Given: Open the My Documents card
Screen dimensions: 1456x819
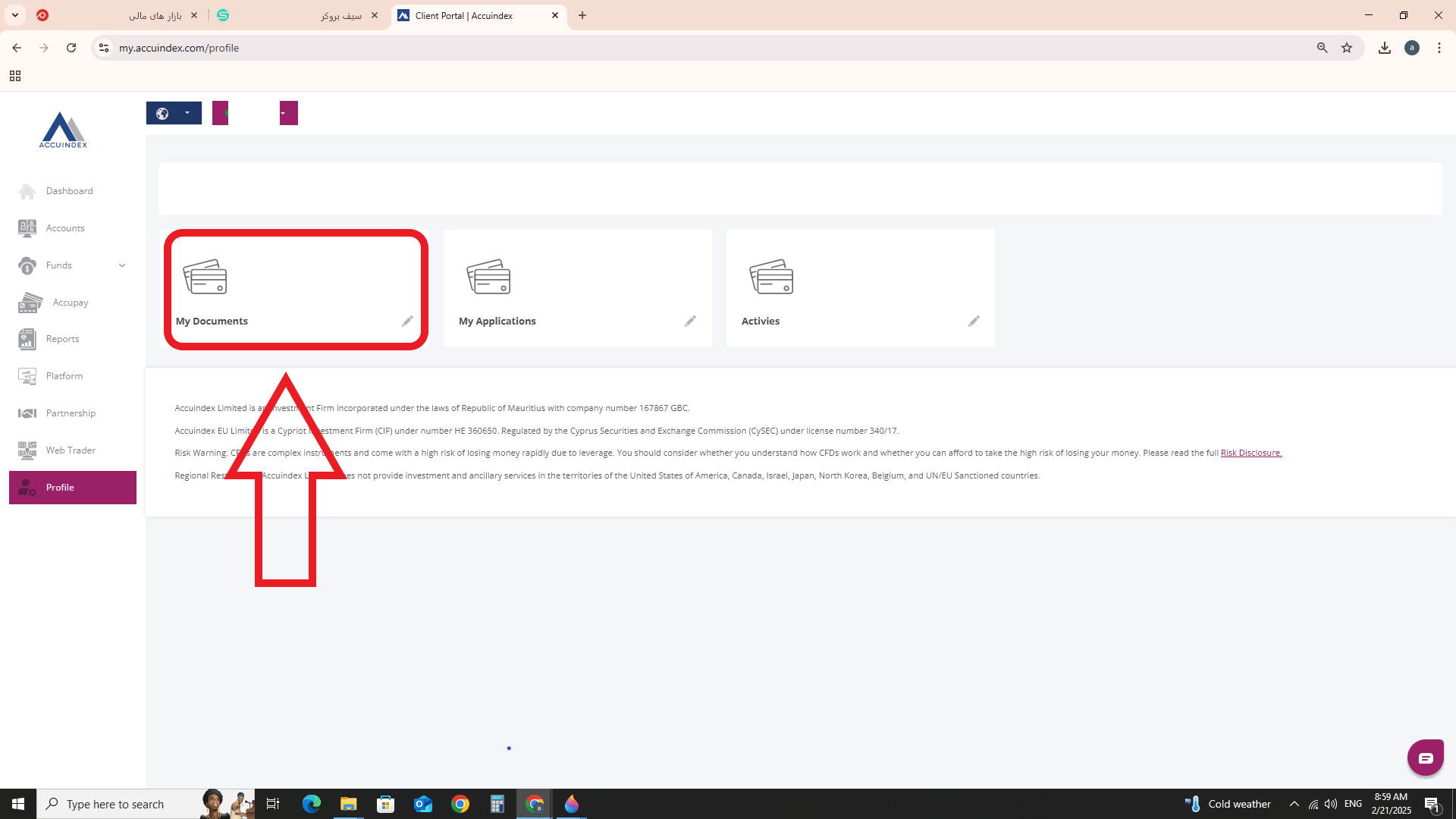Looking at the screenshot, I should (x=296, y=289).
